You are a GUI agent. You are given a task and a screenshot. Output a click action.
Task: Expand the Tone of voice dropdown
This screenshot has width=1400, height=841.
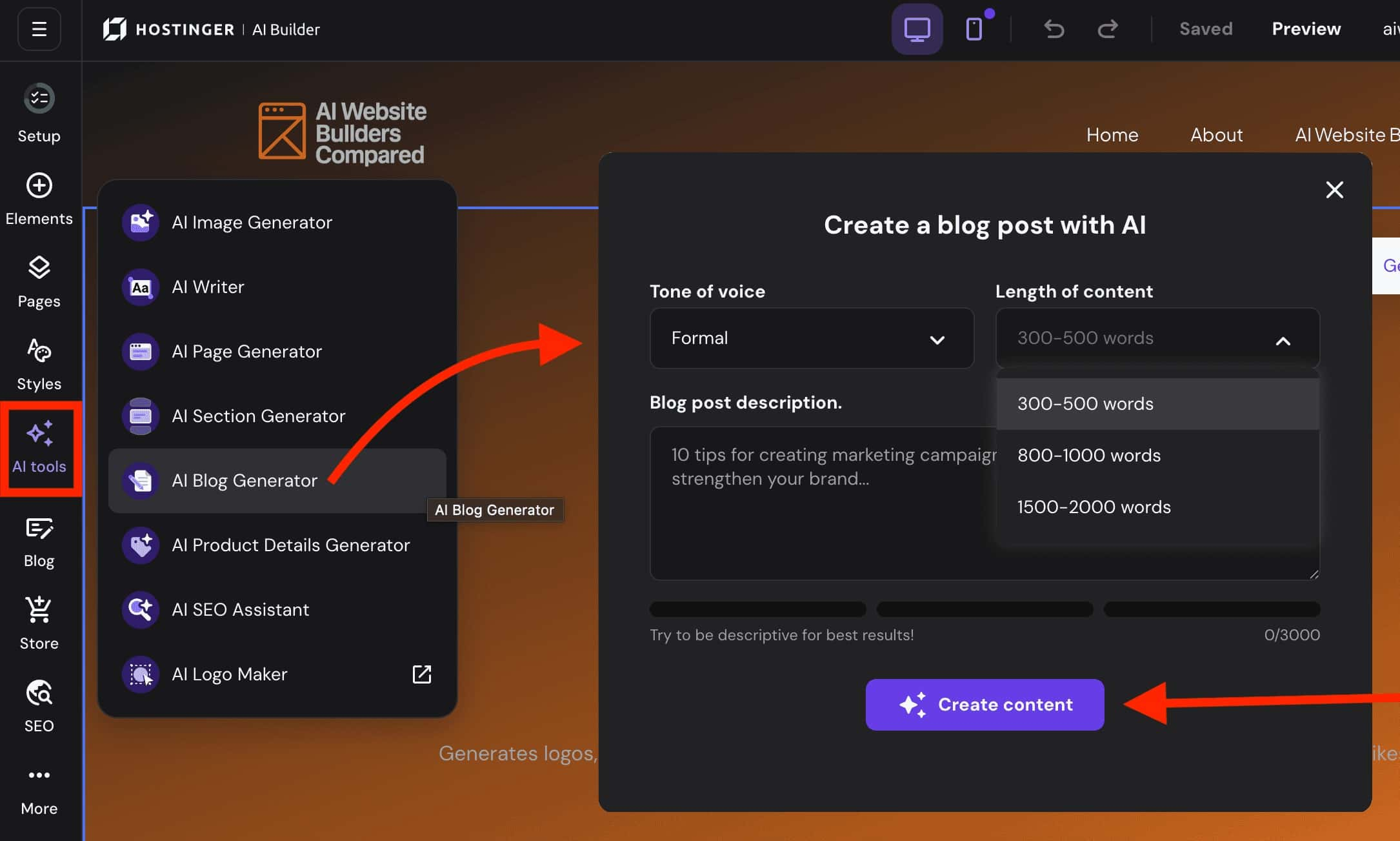coord(812,338)
